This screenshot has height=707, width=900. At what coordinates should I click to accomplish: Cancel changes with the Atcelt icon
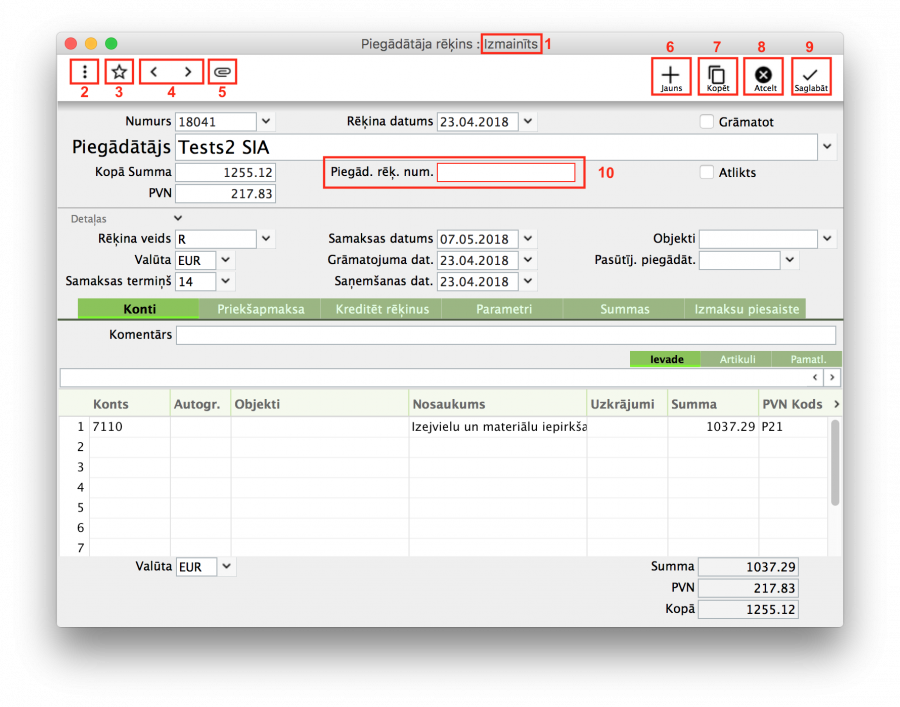click(764, 76)
